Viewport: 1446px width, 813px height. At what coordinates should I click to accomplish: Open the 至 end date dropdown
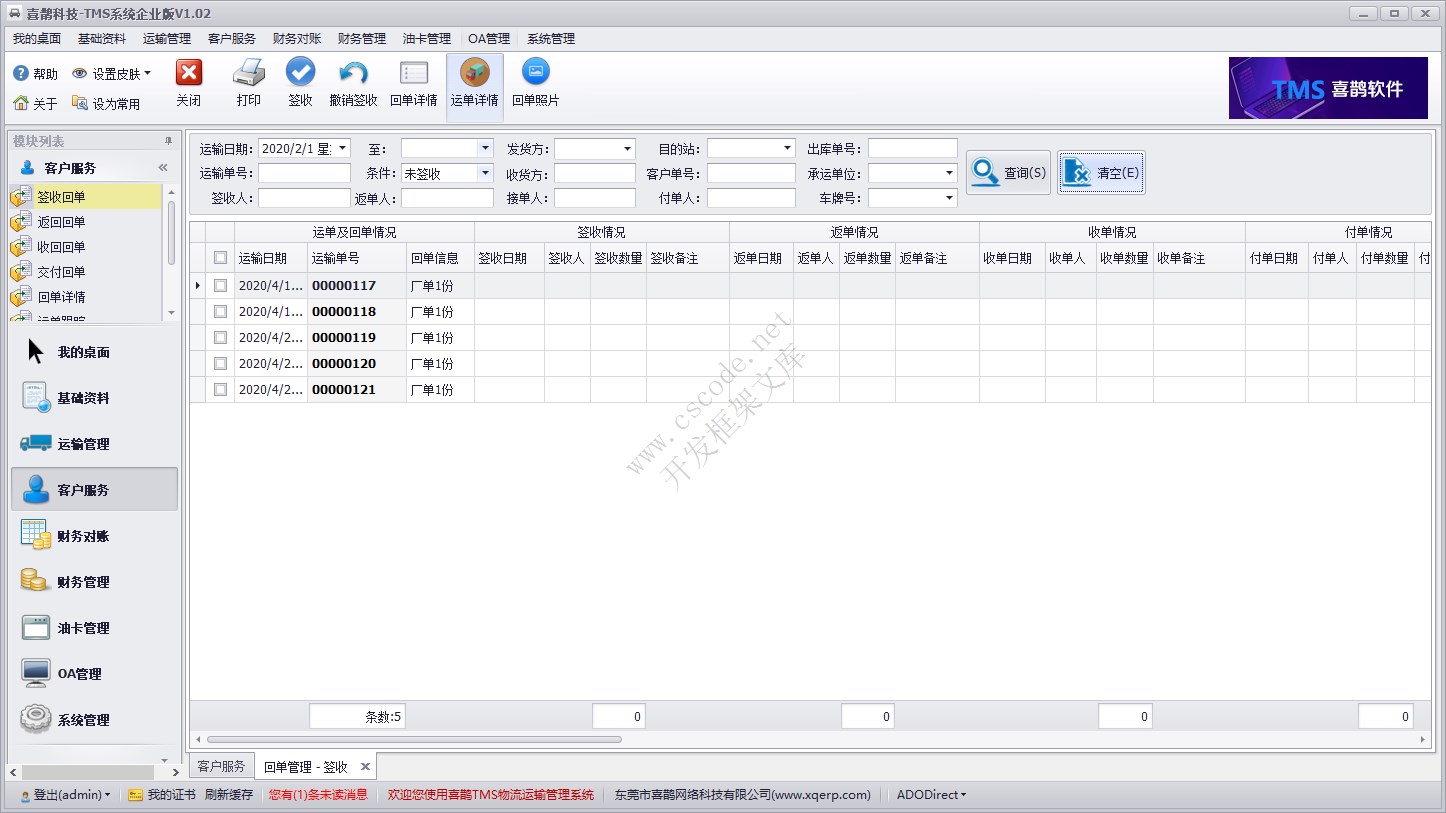[x=485, y=148]
